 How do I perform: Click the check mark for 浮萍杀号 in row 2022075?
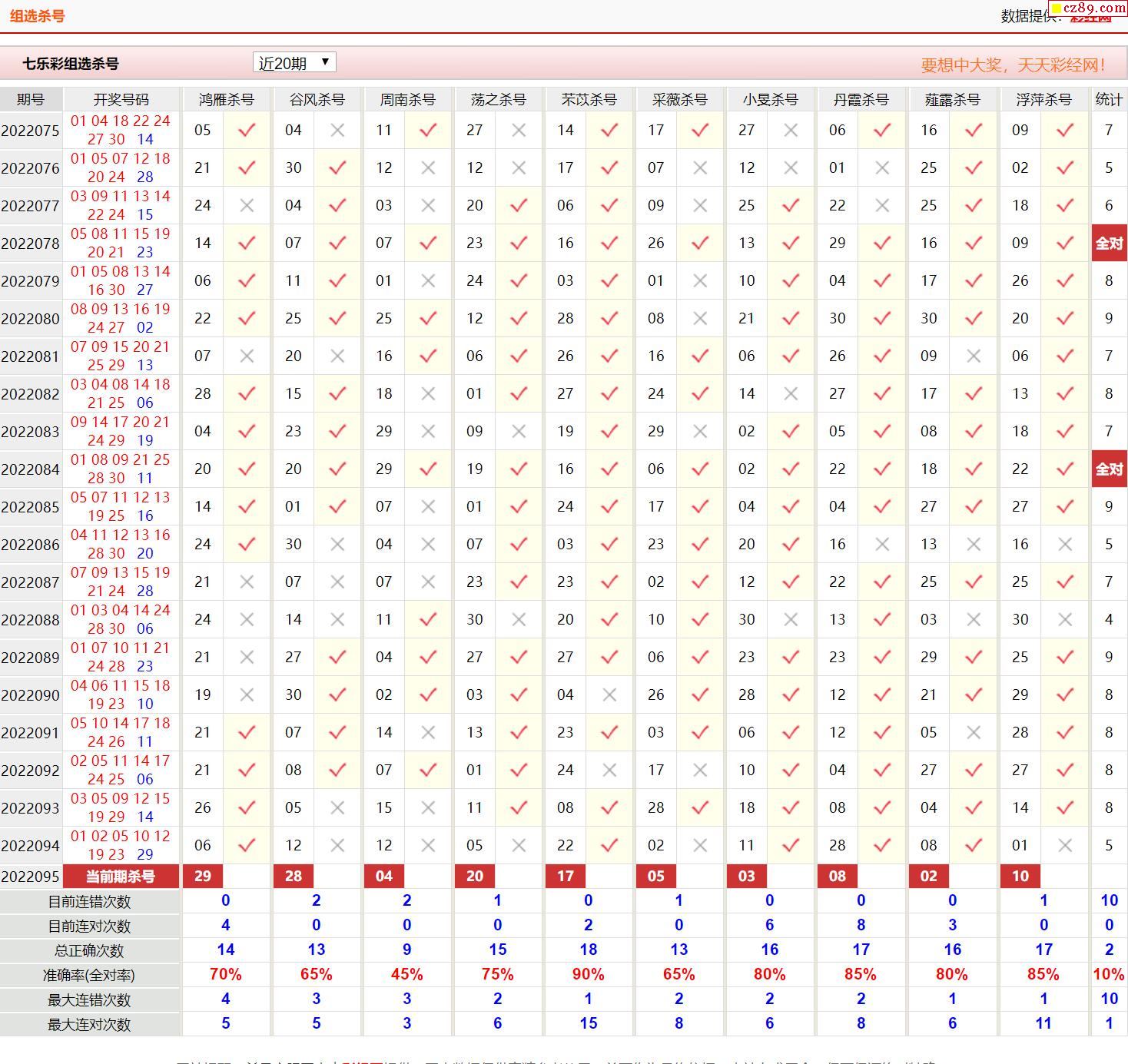pos(1065,131)
